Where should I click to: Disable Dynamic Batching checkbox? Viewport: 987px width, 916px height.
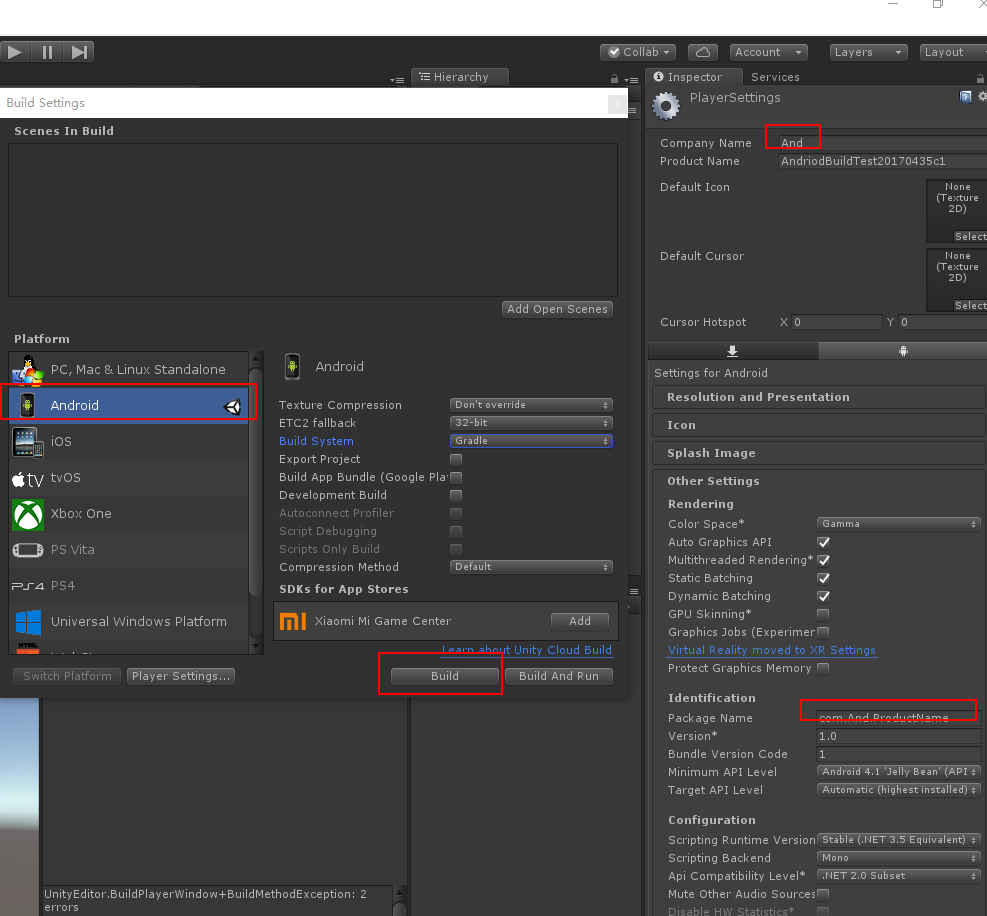point(823,596)
